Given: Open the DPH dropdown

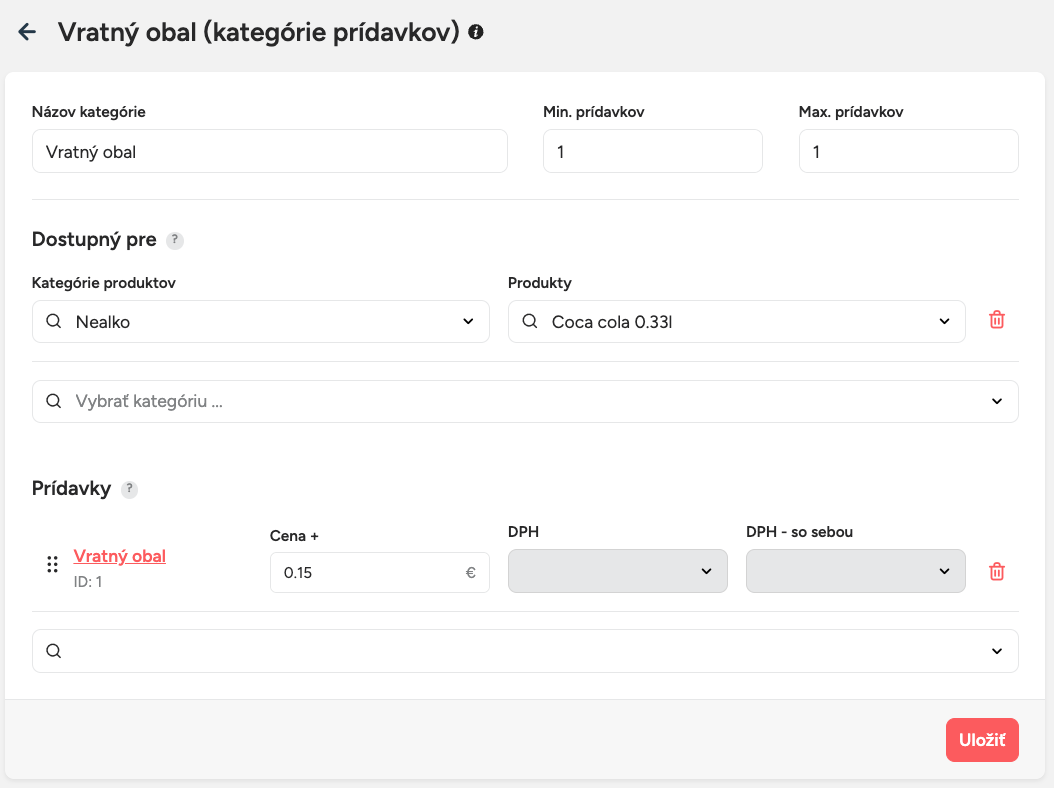Looking at the screenshot, I should point(706,571).
